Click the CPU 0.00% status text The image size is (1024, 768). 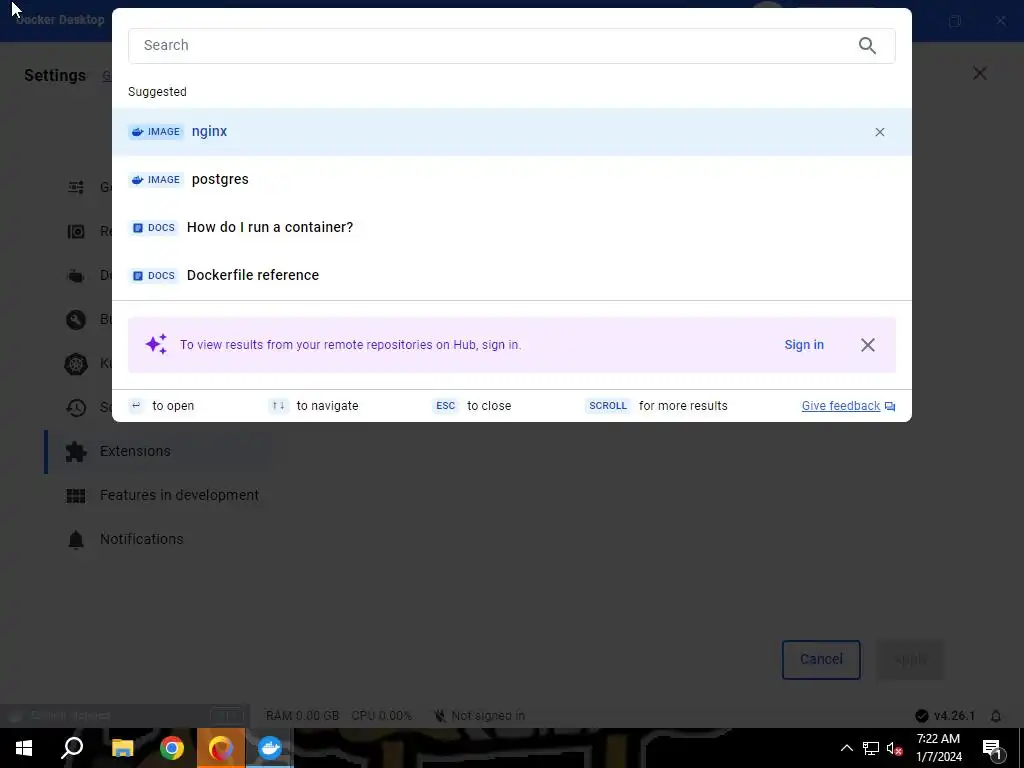381,716
